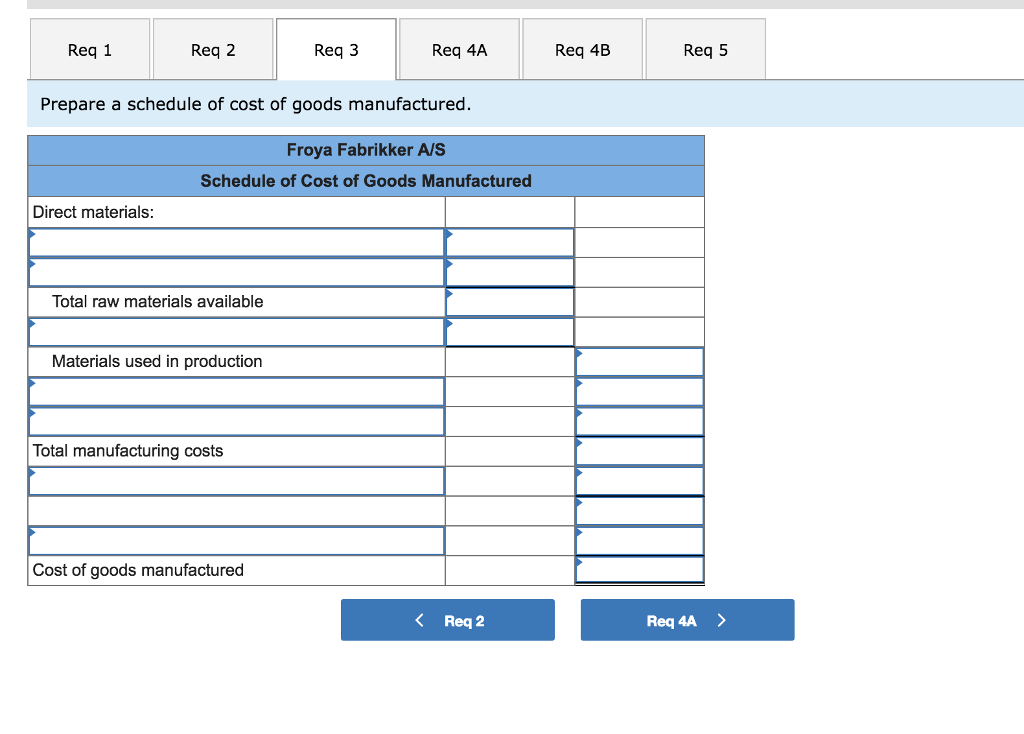Click the instruction text Prepare a schedule of cost

tap(255, 104)
